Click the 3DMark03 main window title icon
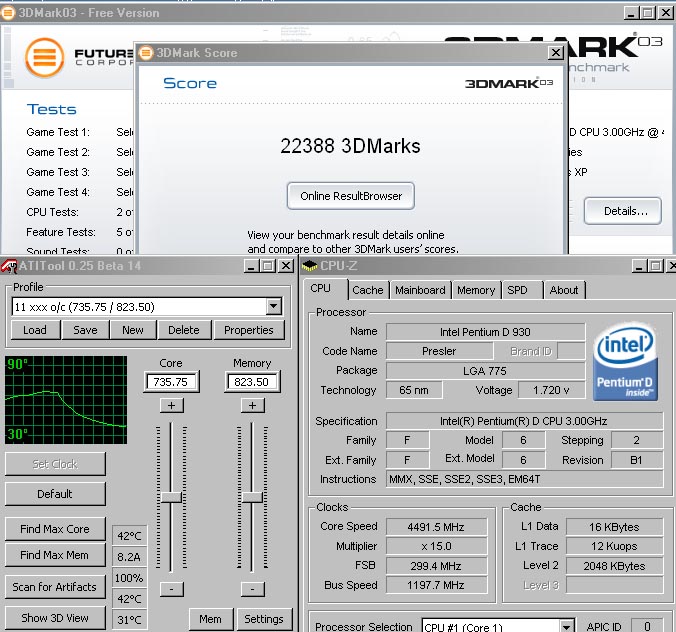This screenshot has width=676, height=632. click(x=7, y=13)
